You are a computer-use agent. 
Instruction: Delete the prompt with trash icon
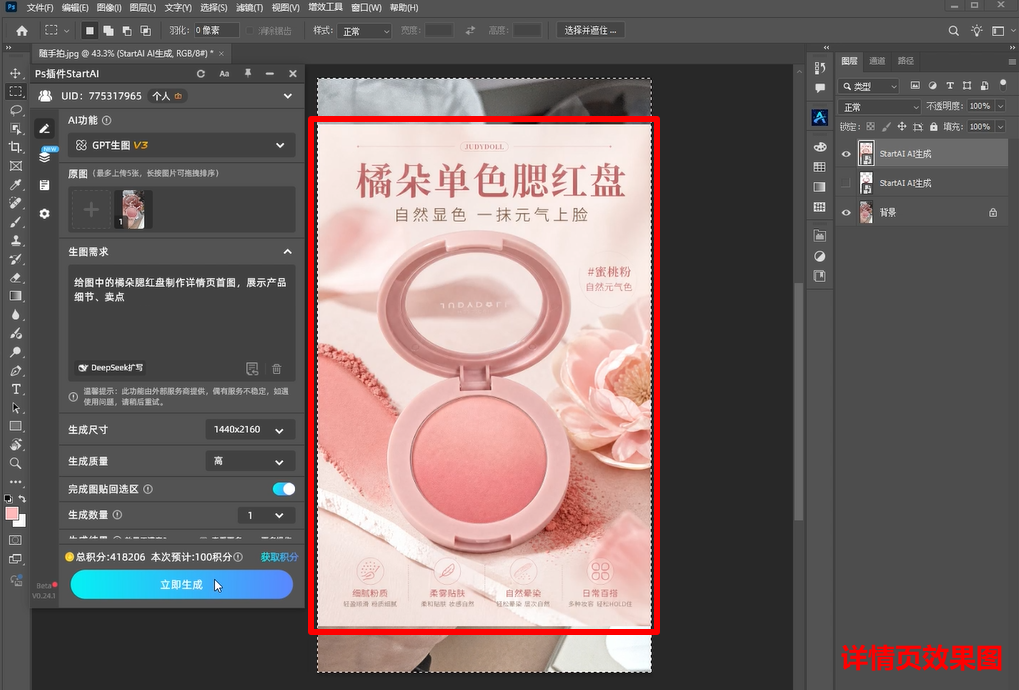pos(276,369)
